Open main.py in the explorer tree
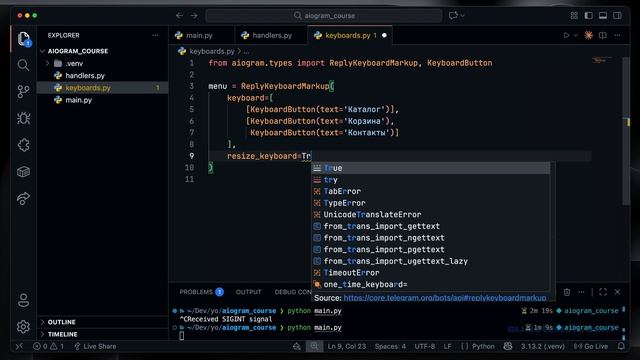 79,100
